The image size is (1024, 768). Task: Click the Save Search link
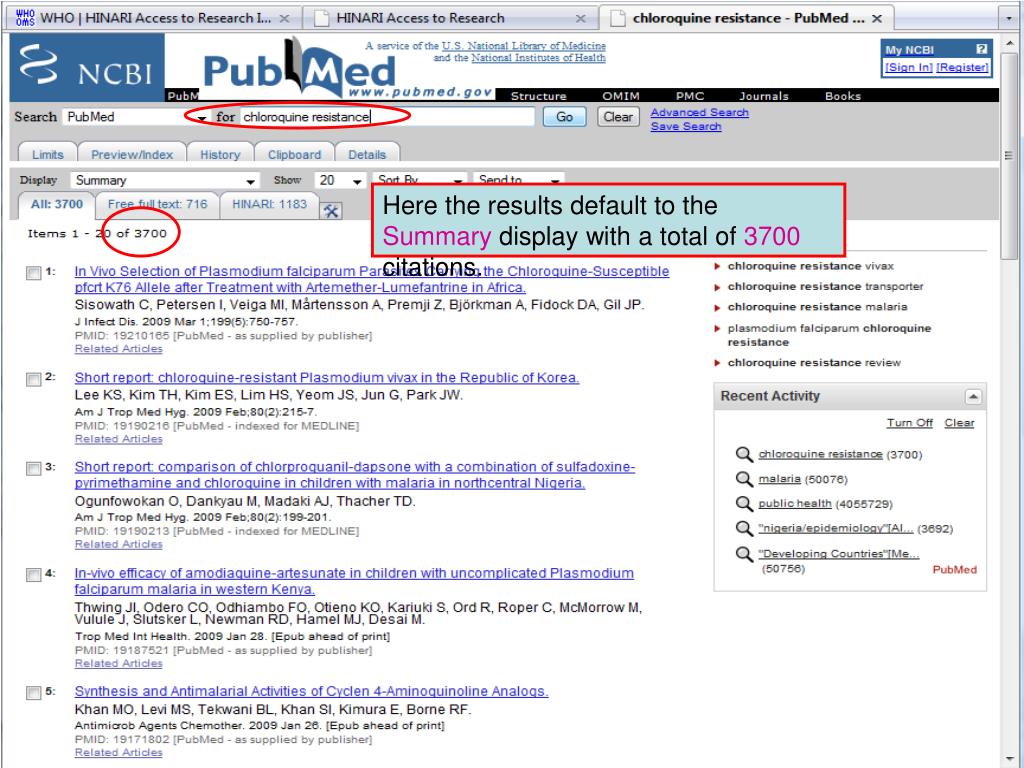click(x=686, y=127)
